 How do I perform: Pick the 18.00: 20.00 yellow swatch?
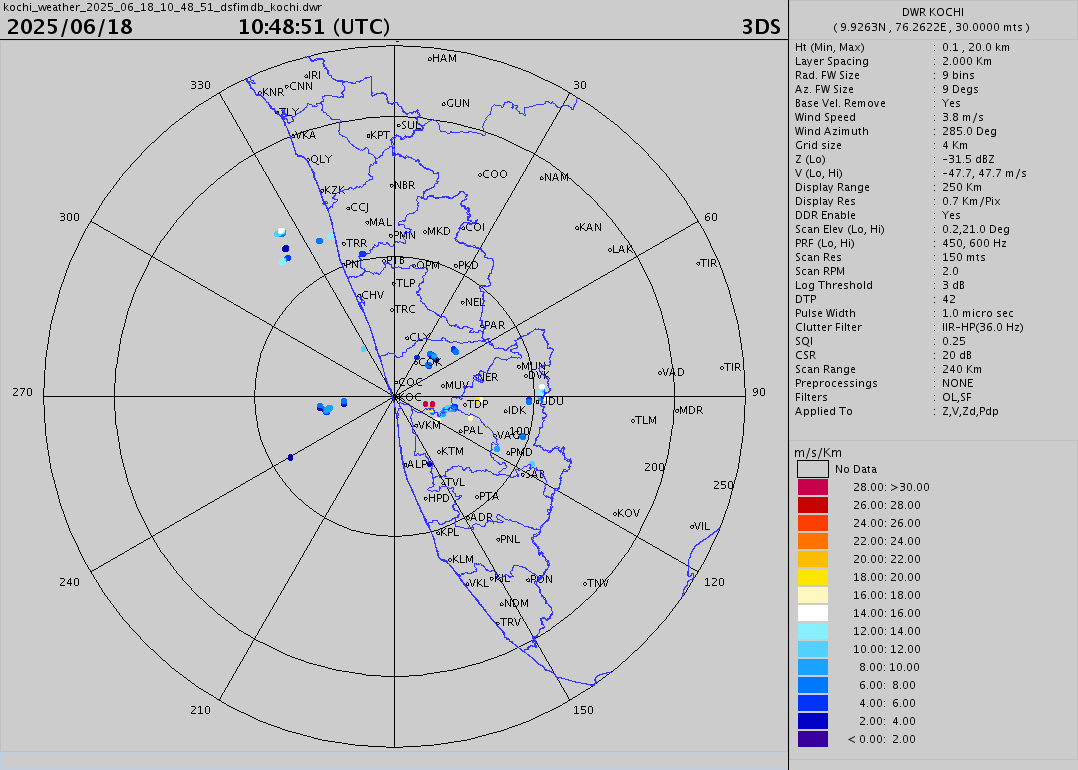(813, 577)
